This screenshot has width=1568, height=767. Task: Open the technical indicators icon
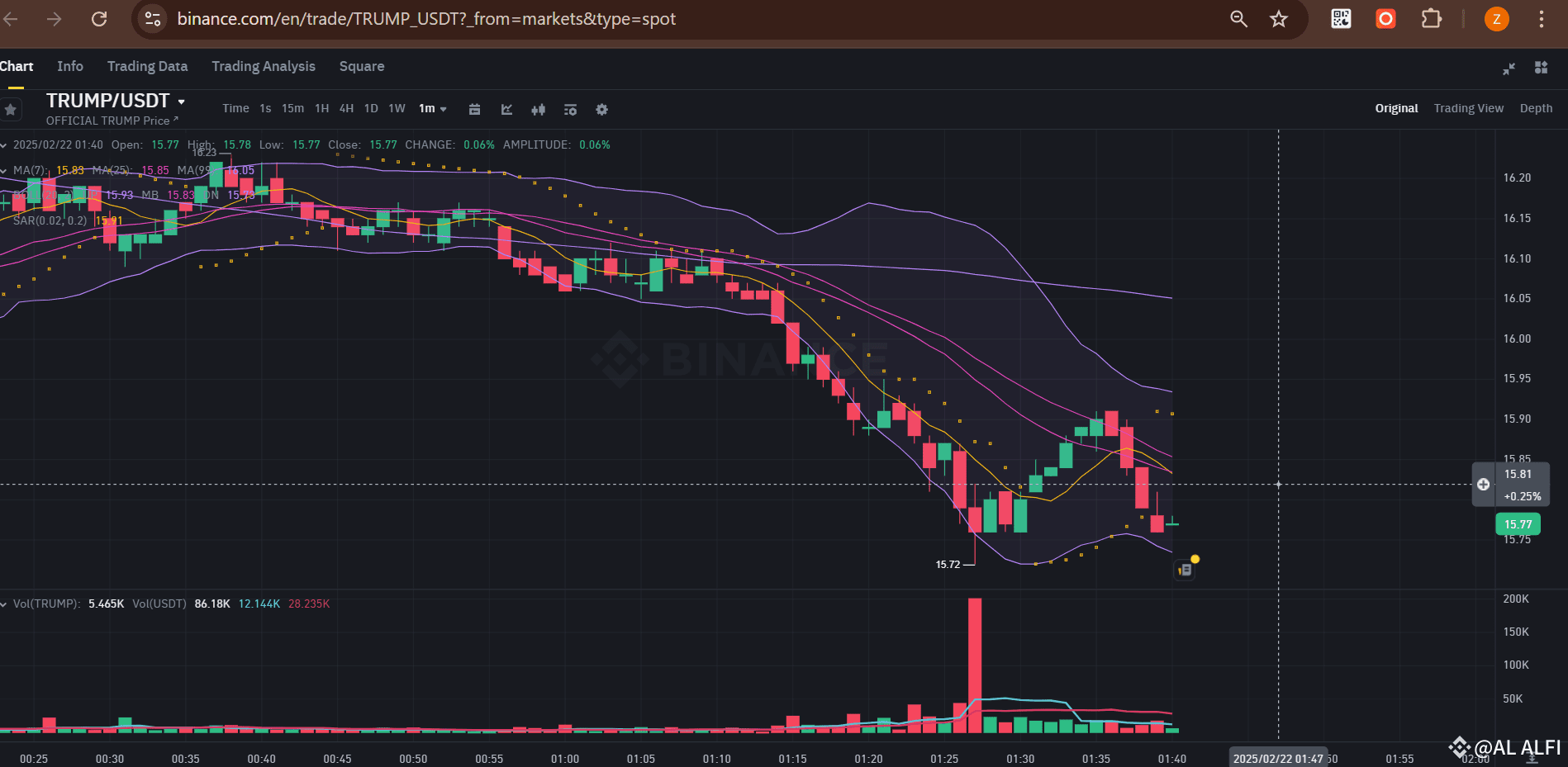[570, 109]
